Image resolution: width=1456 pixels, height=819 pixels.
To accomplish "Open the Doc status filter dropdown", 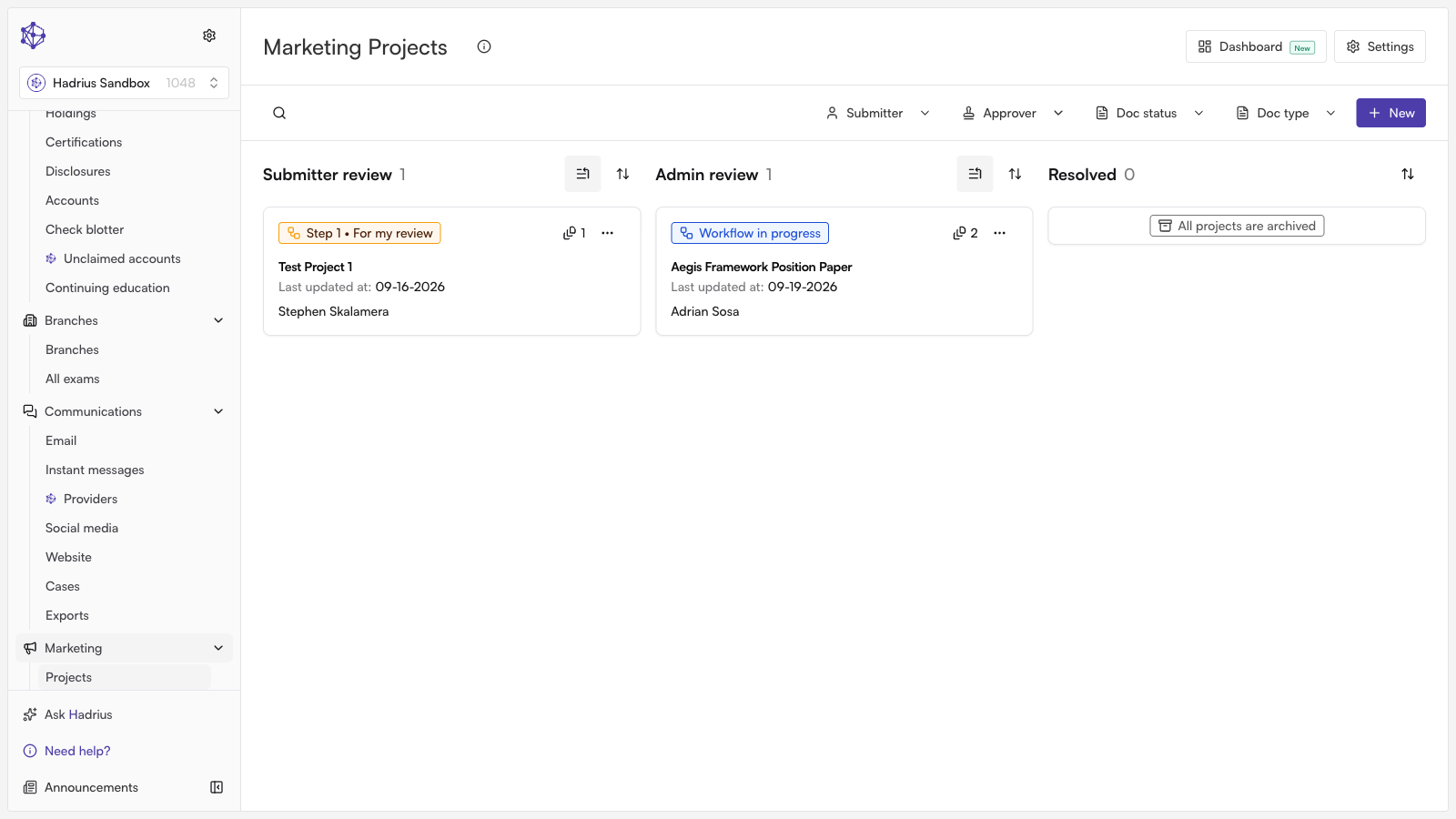I will (1149, 113).
